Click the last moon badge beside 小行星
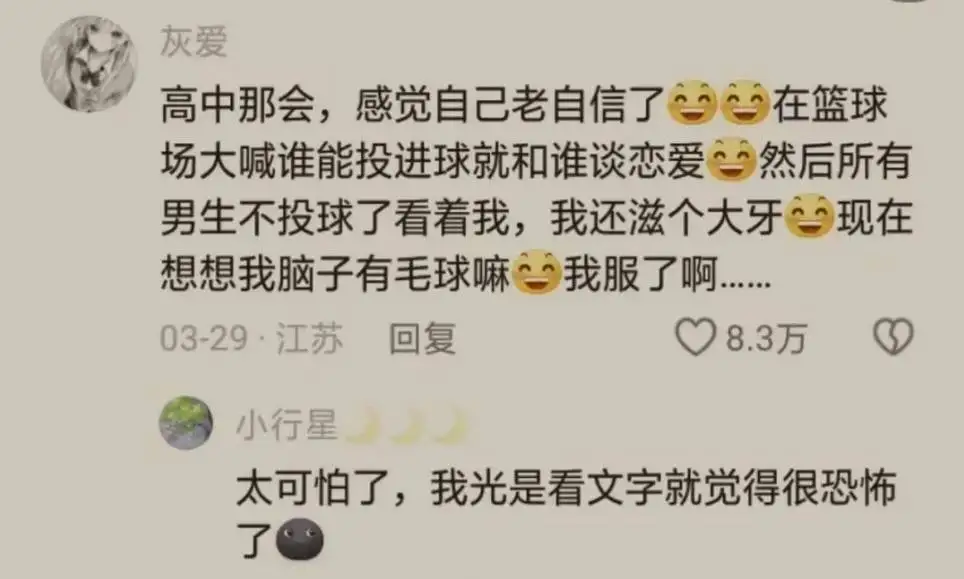 coord(451,425)
